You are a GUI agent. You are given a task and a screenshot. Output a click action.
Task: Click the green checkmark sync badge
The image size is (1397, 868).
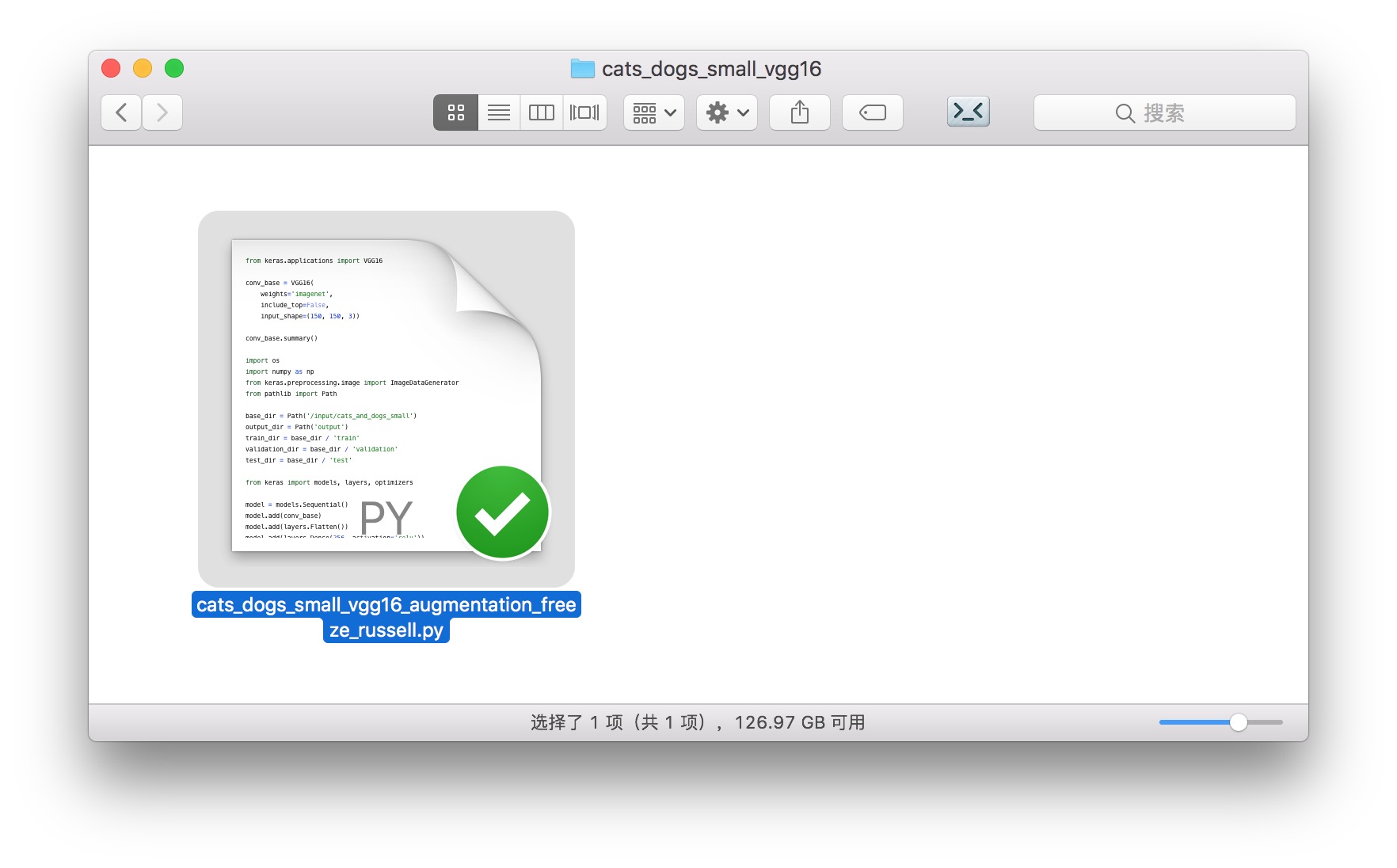point(503,512)
